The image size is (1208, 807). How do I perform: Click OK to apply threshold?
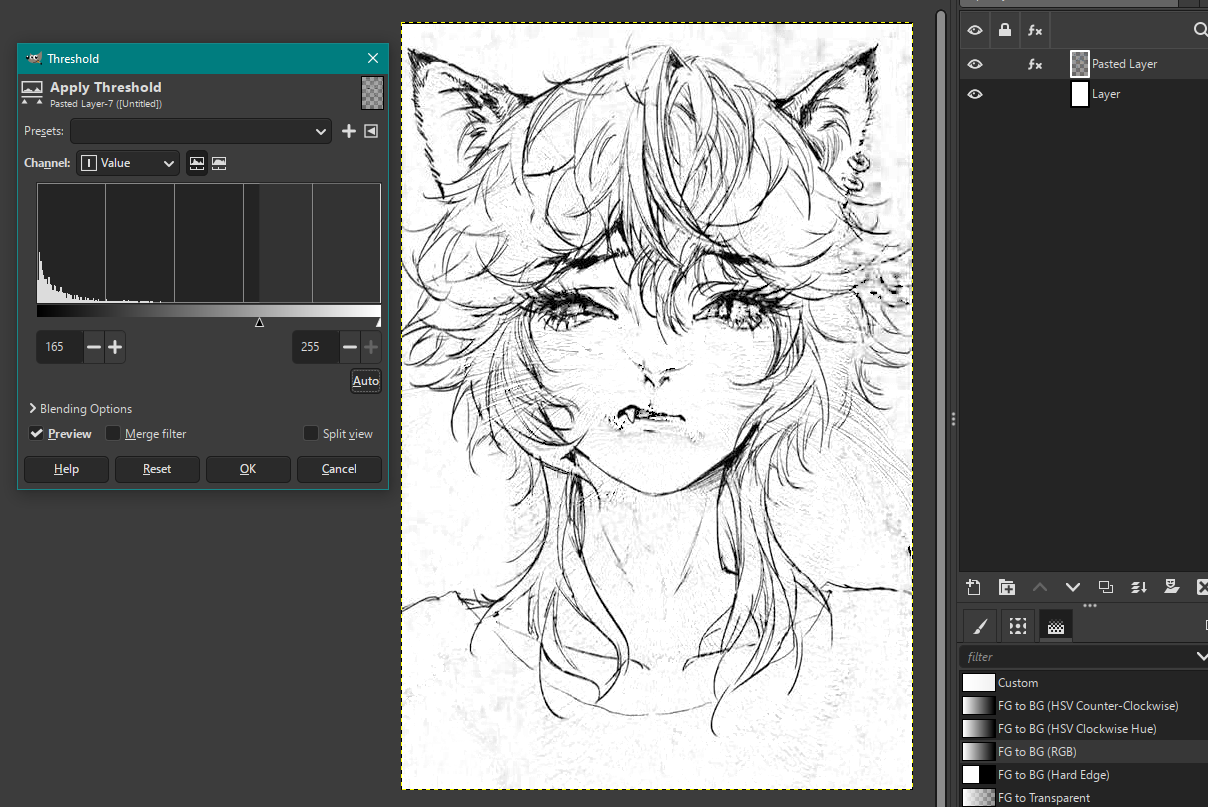tap(248, 469)
